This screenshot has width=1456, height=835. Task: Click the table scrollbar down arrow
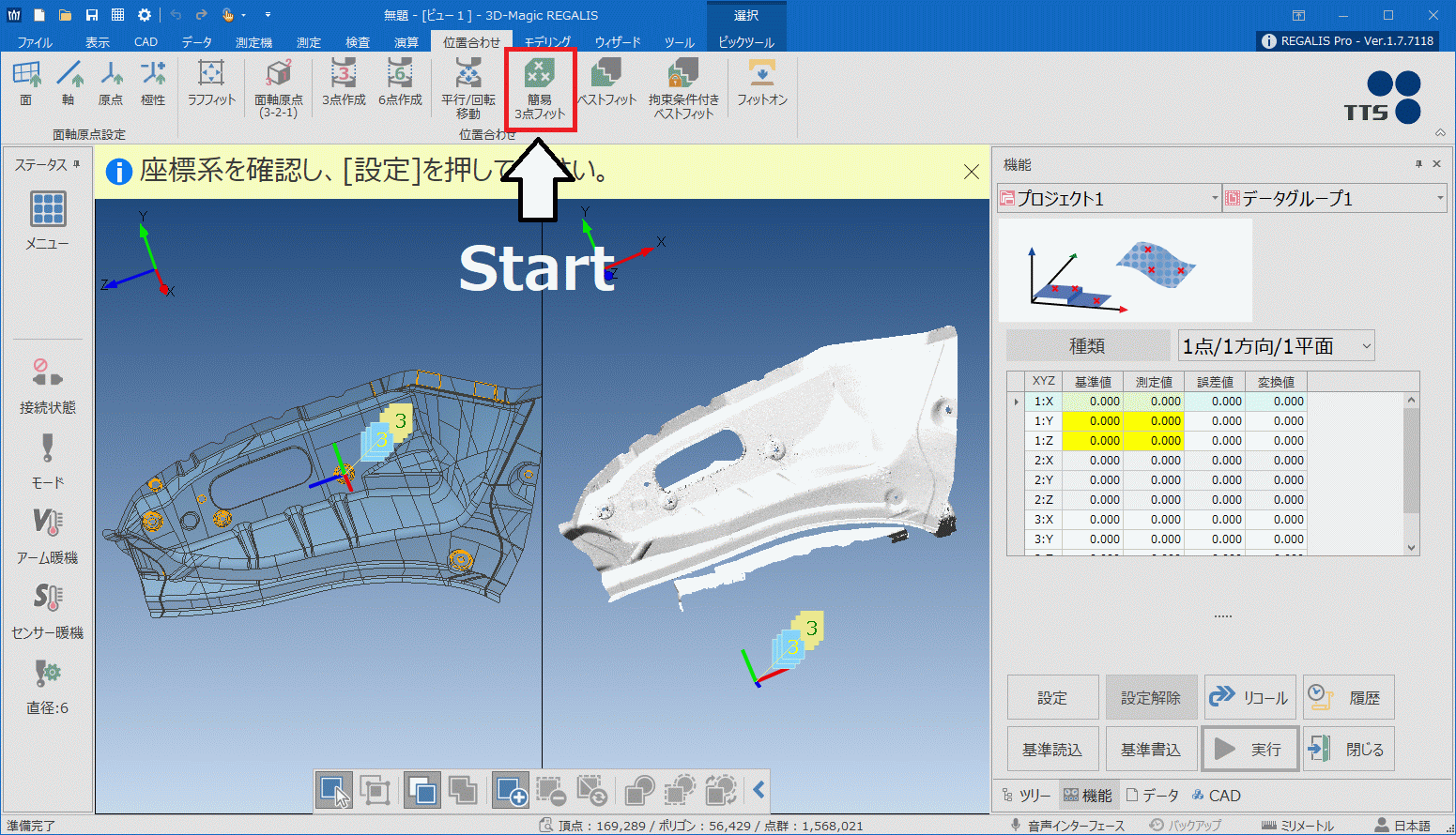click(1411, 547)
